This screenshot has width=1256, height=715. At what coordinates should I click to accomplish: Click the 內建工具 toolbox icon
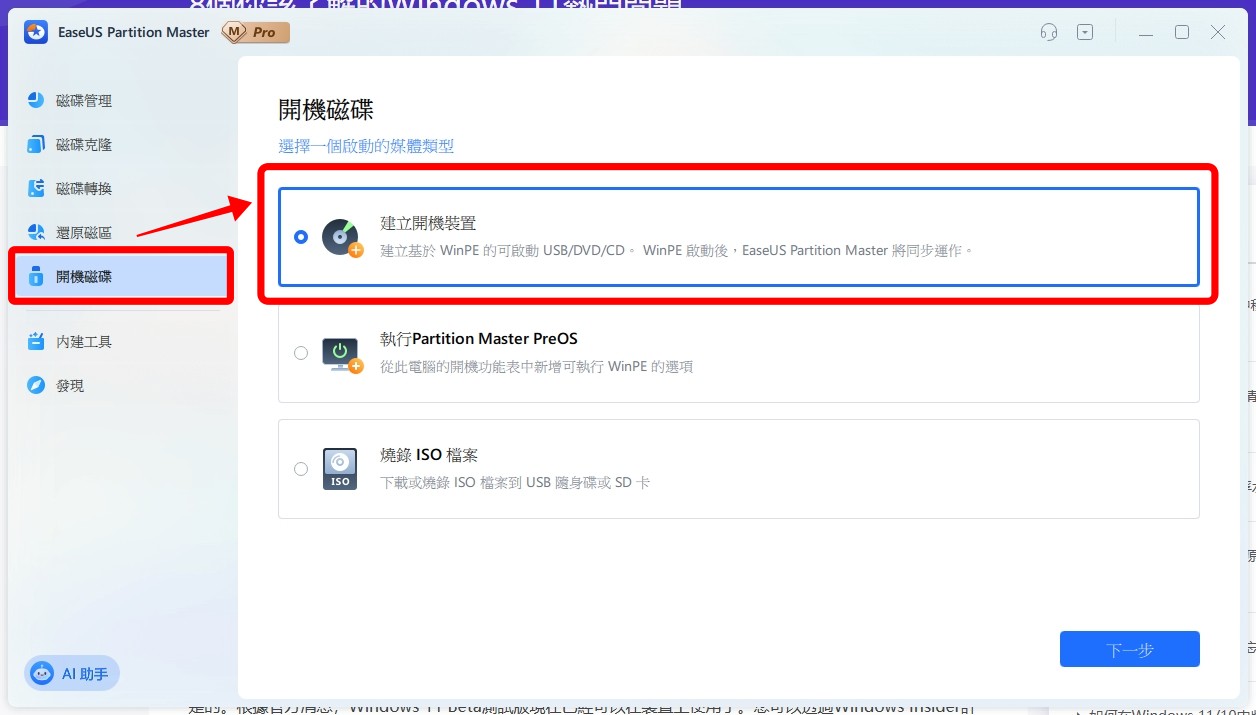[x=36, y=342]
